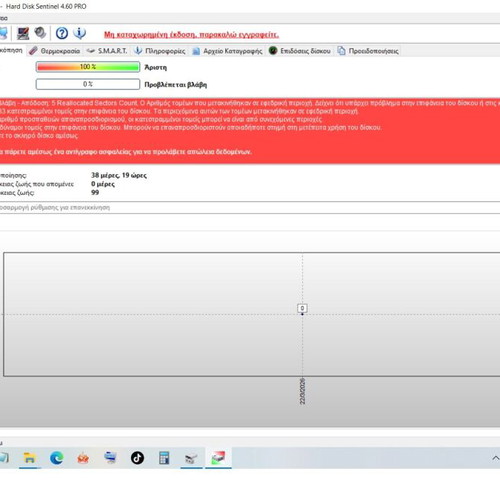Click the laptop monitor toolbar icon
The width and height of the screenshot is (500, 500).
pos(23,33)
